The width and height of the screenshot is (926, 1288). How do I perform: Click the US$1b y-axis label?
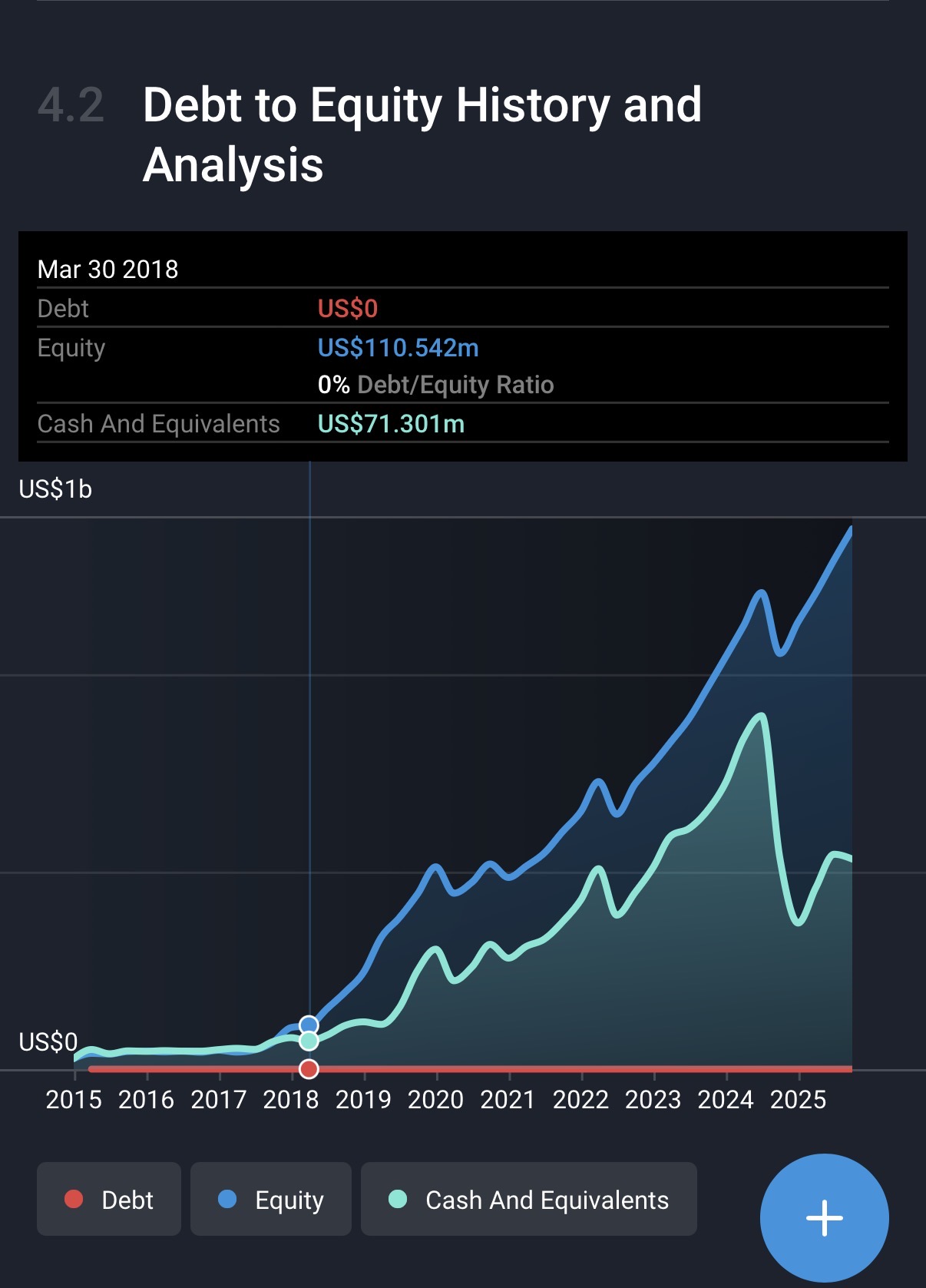(55, 489)
